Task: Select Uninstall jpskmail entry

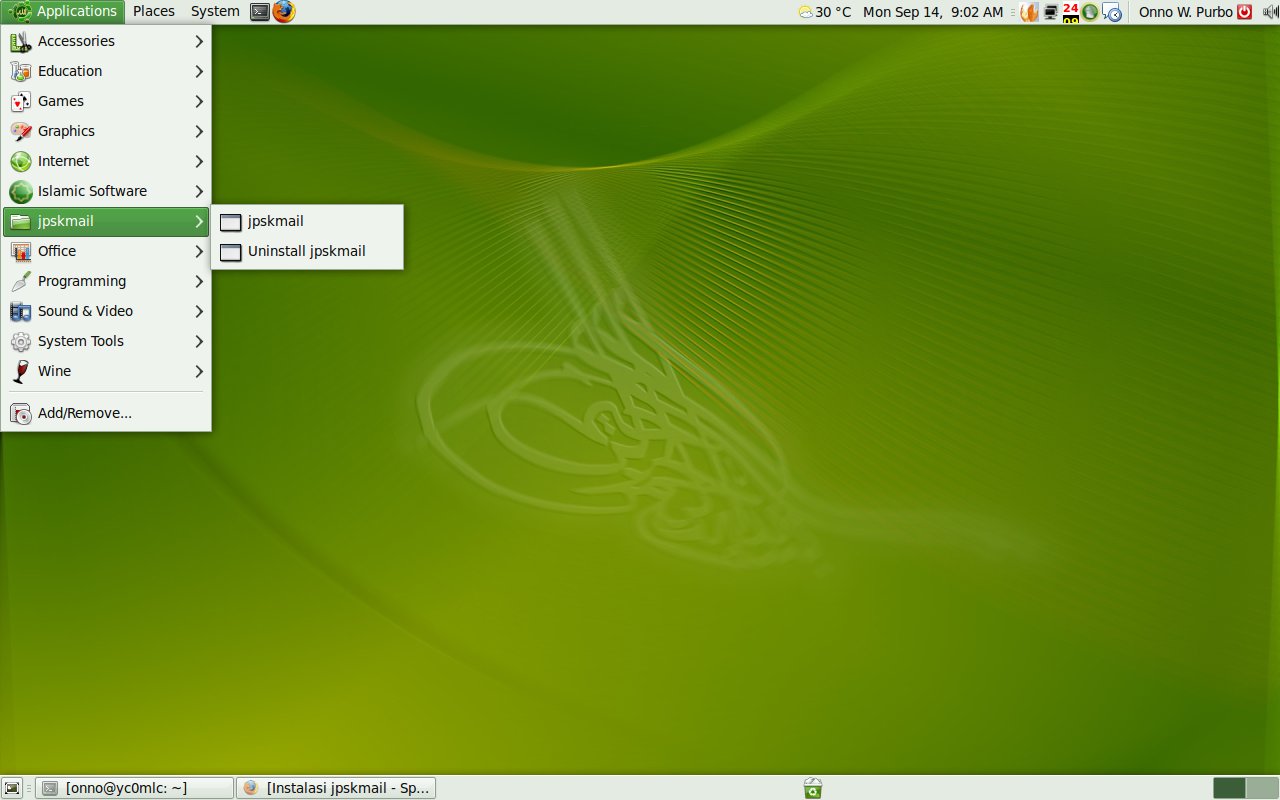Action: 306,252
